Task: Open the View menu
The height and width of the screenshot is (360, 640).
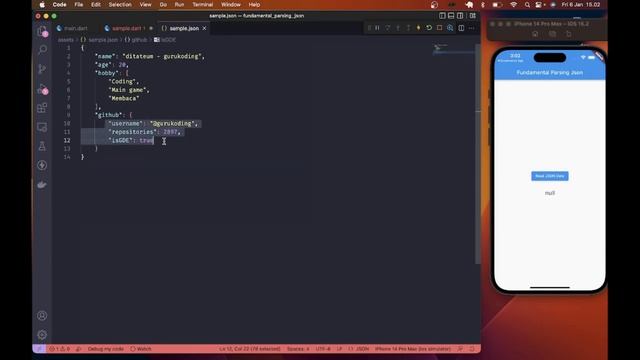Action: point(145,4)
